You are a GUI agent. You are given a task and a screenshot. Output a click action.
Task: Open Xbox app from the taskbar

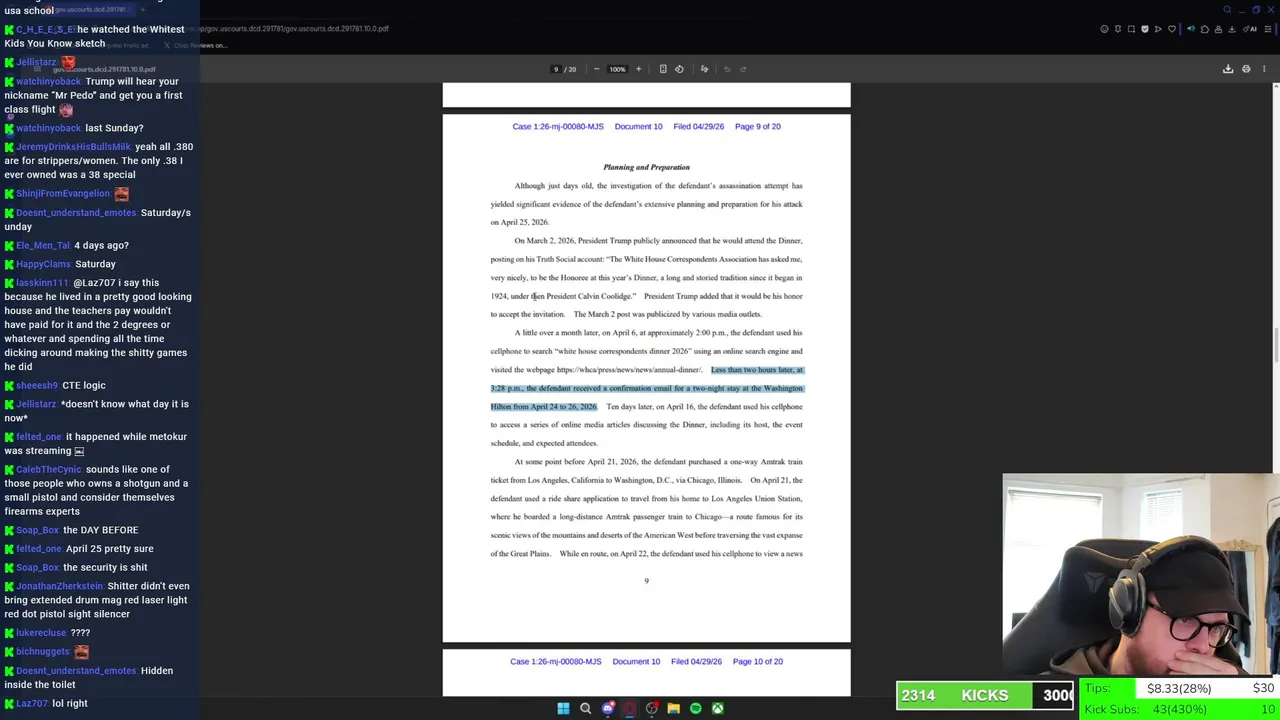717,708
